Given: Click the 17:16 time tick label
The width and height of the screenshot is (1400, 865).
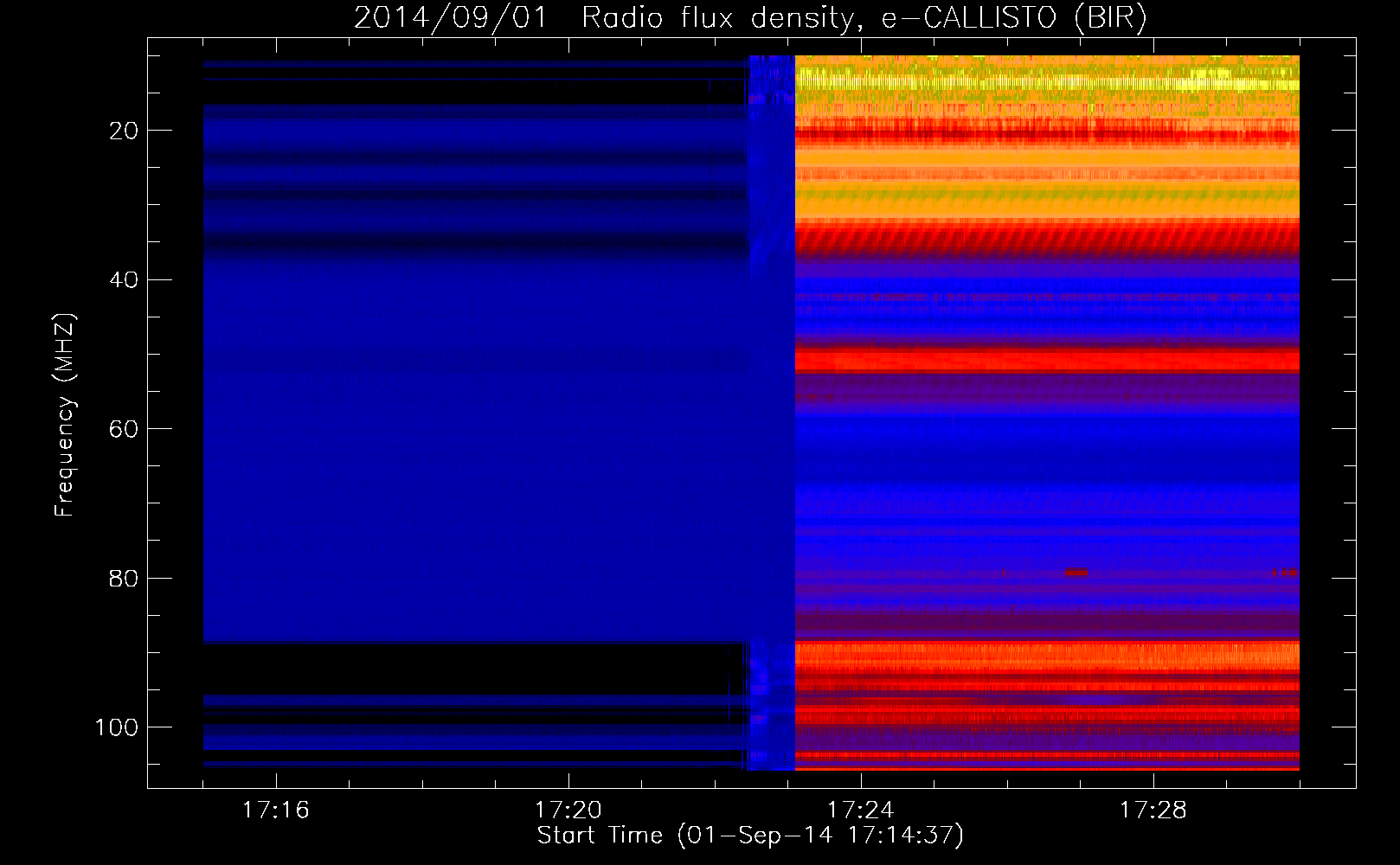Looking at the screenshot, I should [x=275, y=810].
